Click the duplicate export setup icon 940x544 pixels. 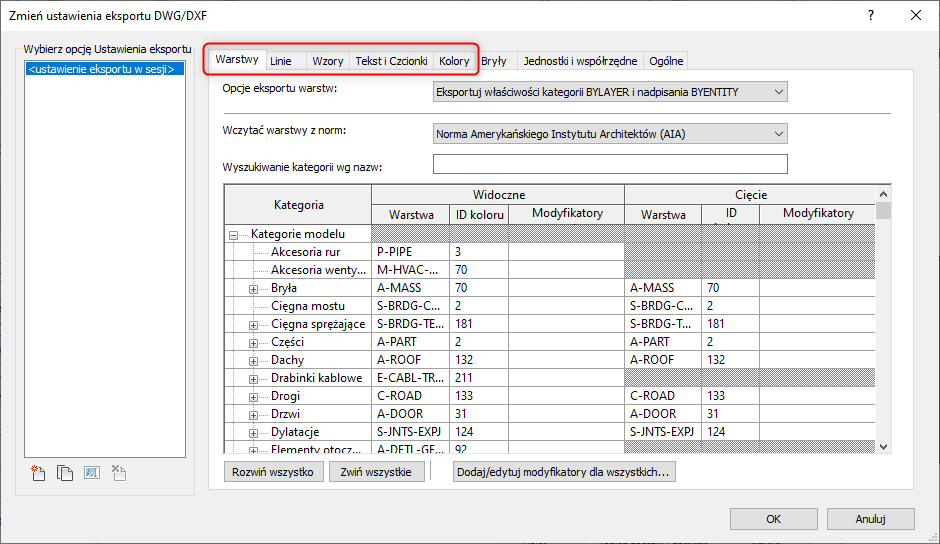65,474
